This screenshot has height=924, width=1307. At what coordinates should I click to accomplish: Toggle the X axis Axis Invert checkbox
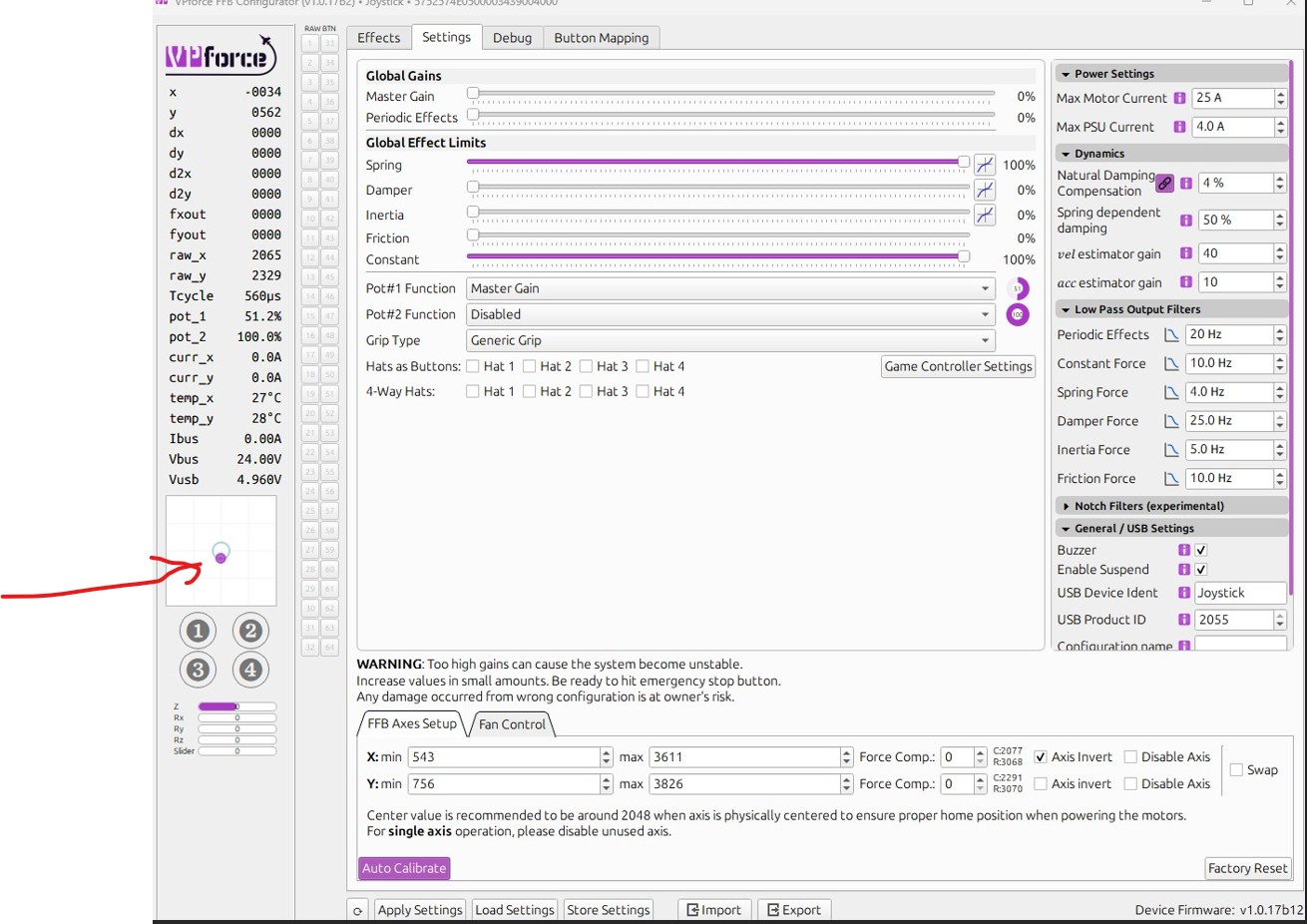click(1041, 757)
